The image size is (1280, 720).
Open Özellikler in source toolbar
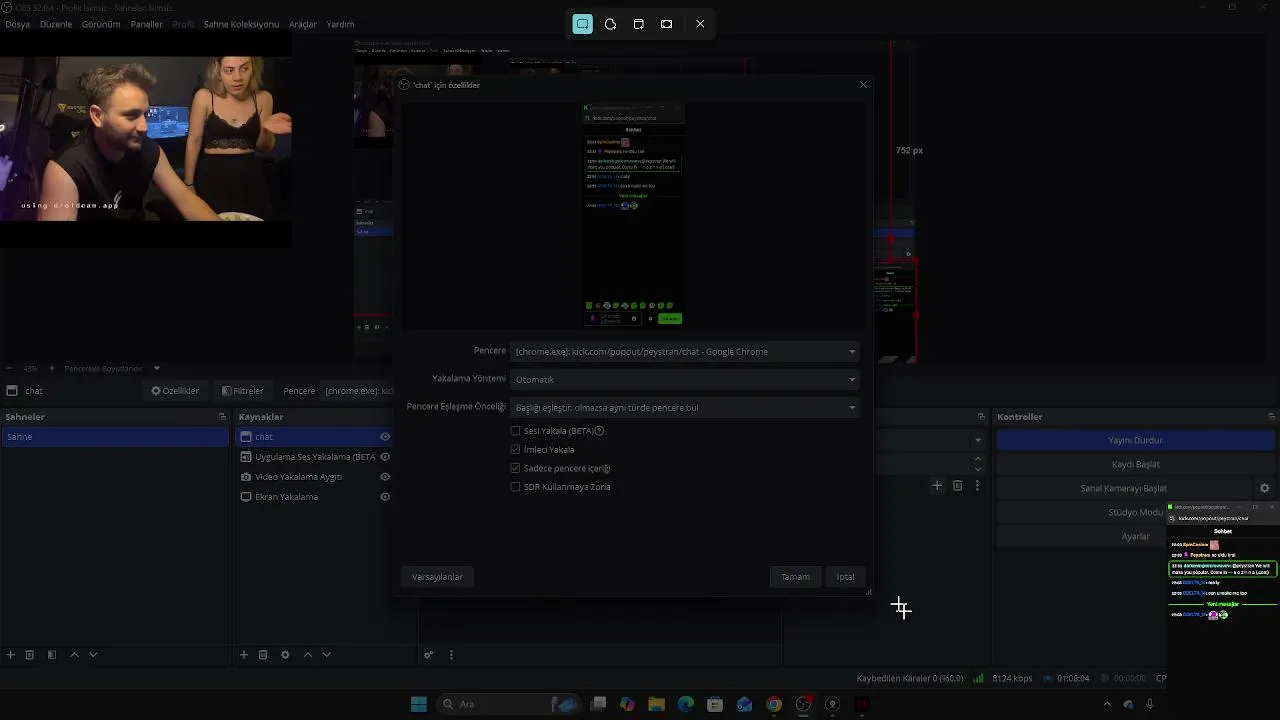[x=175, y=391]
